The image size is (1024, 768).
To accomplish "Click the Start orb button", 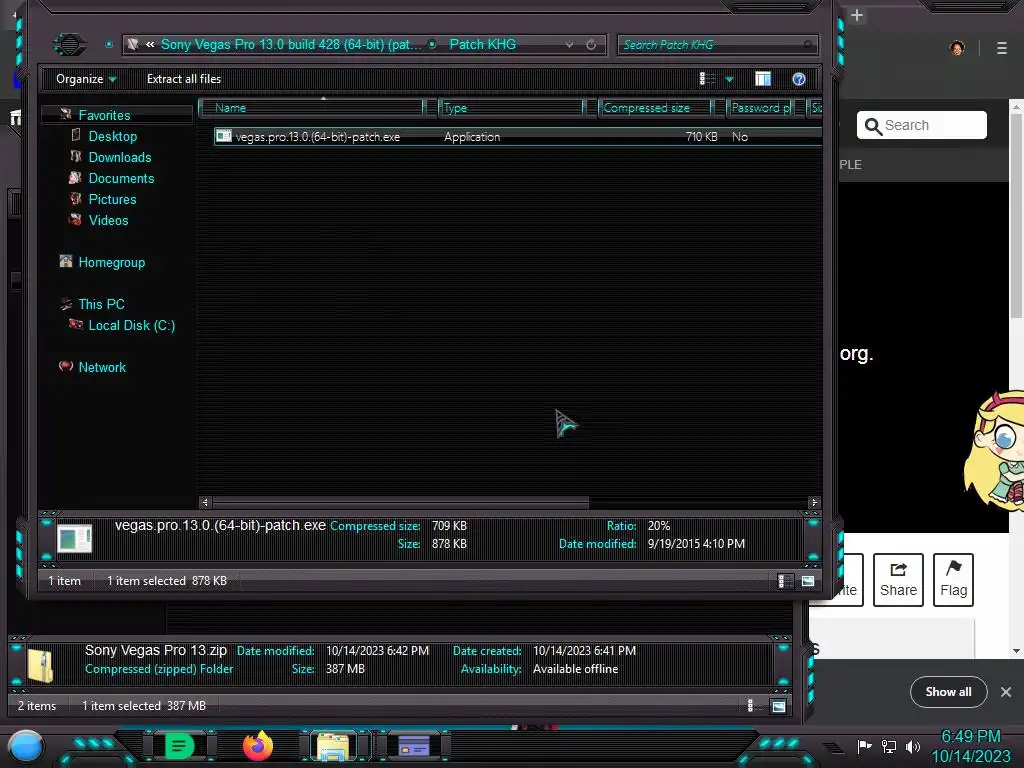I will click(25, 746).
